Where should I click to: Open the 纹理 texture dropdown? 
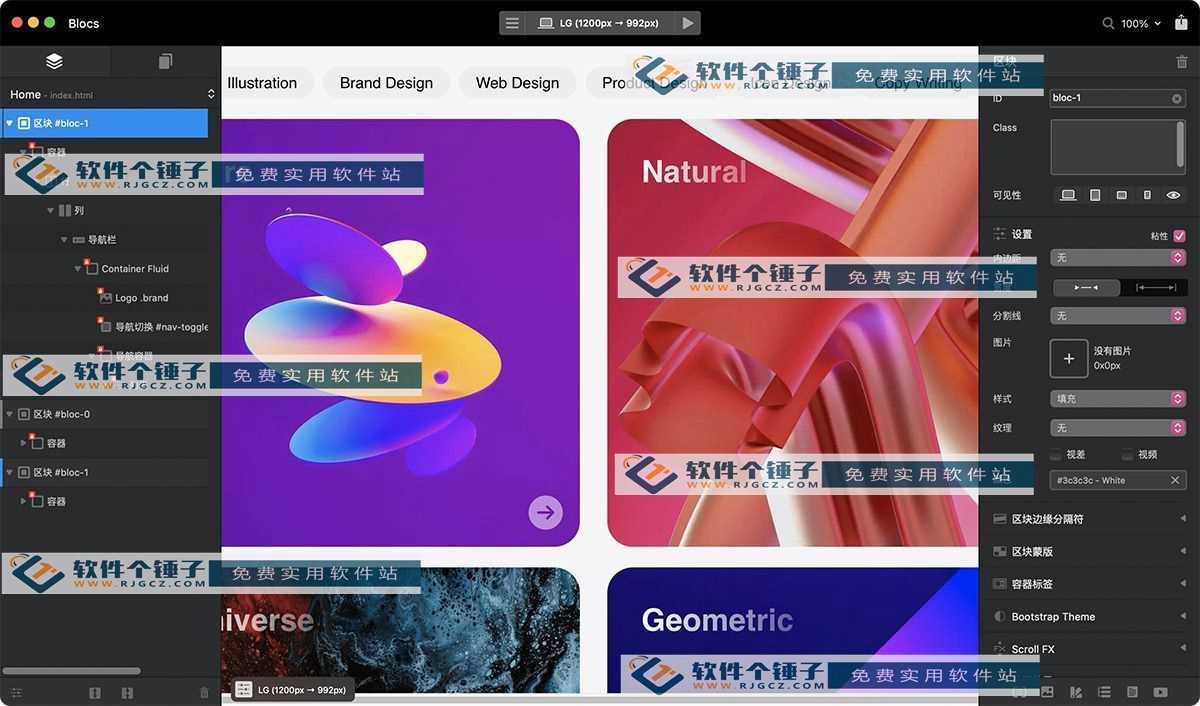1118,428
